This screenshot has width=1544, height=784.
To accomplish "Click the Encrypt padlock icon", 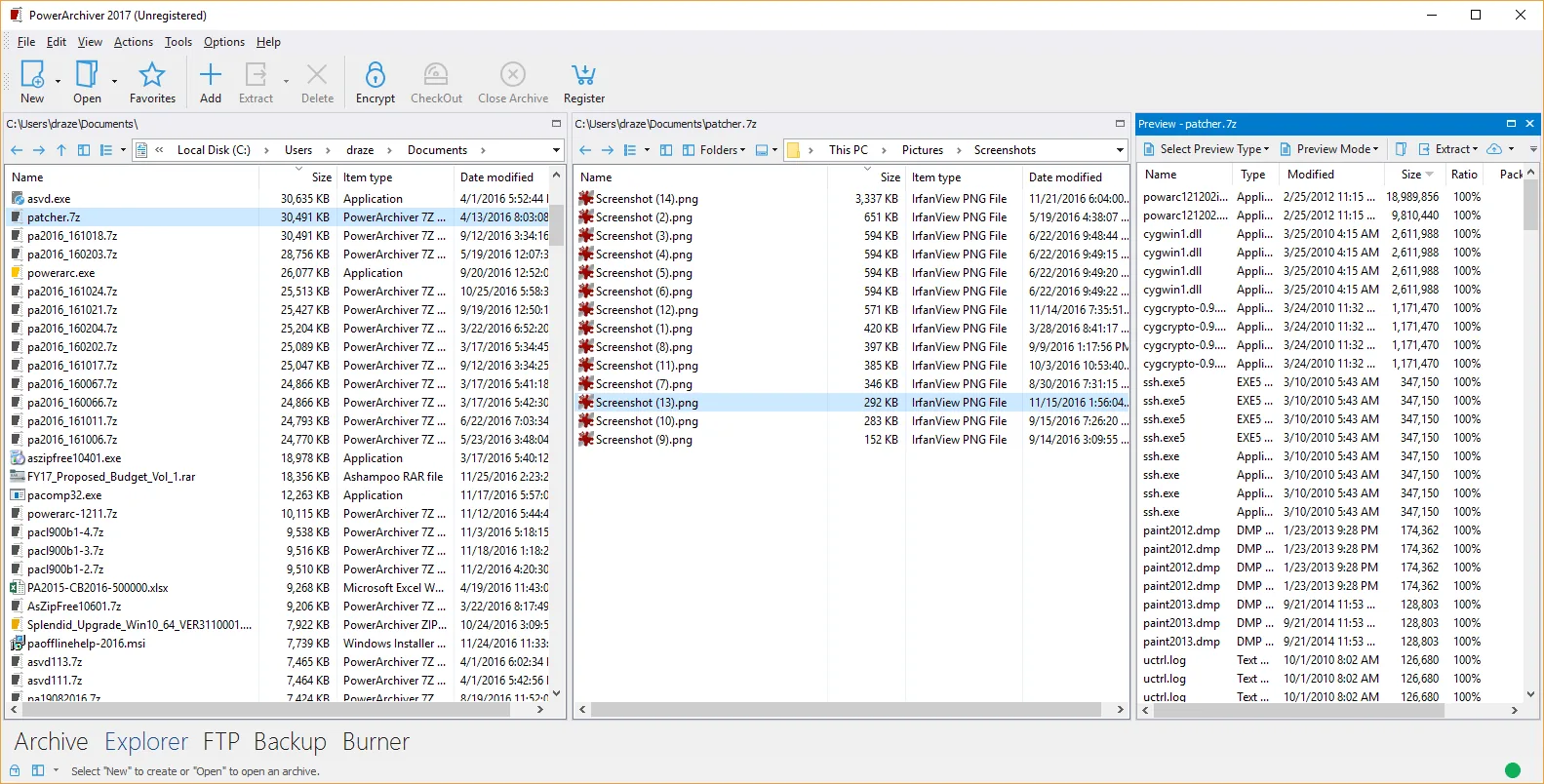I will click(376, 75).
